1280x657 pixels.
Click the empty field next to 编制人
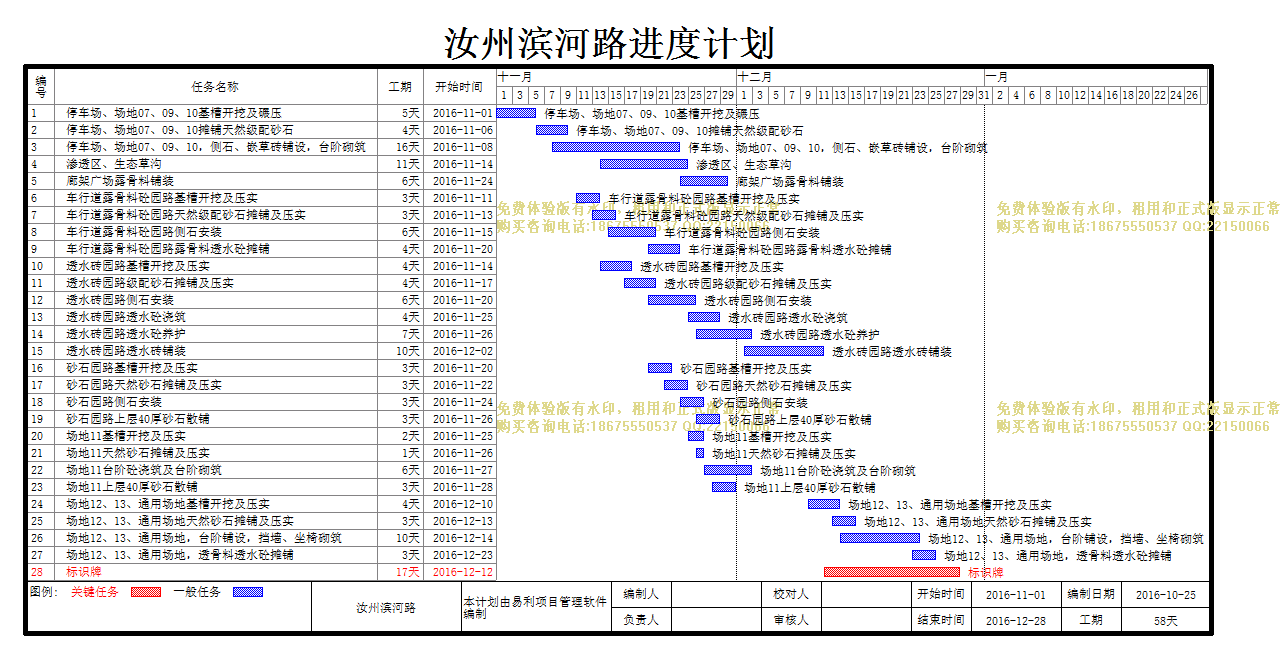tap(715, 594)
